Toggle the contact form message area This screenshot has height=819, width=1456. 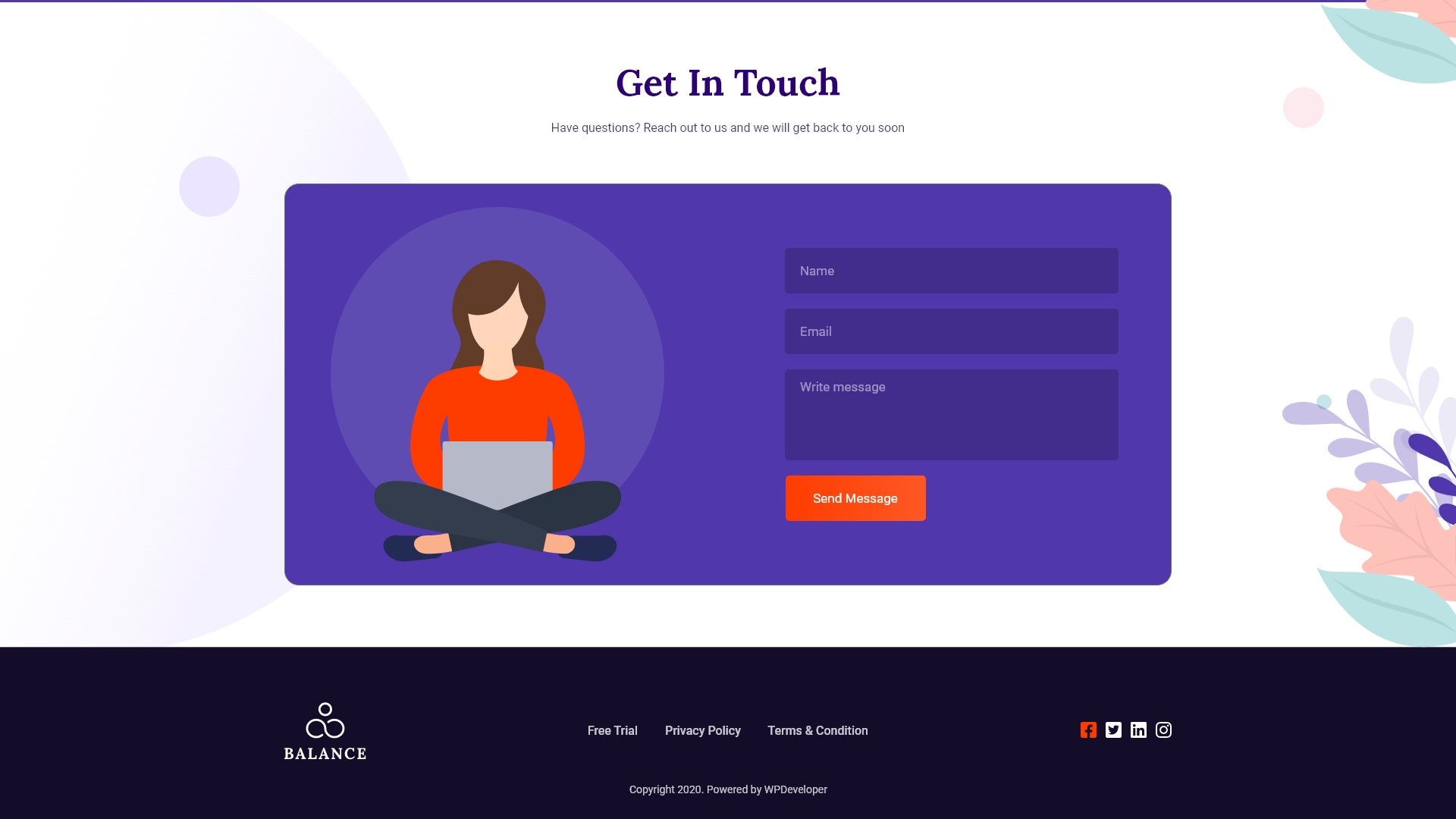(951, 414)
